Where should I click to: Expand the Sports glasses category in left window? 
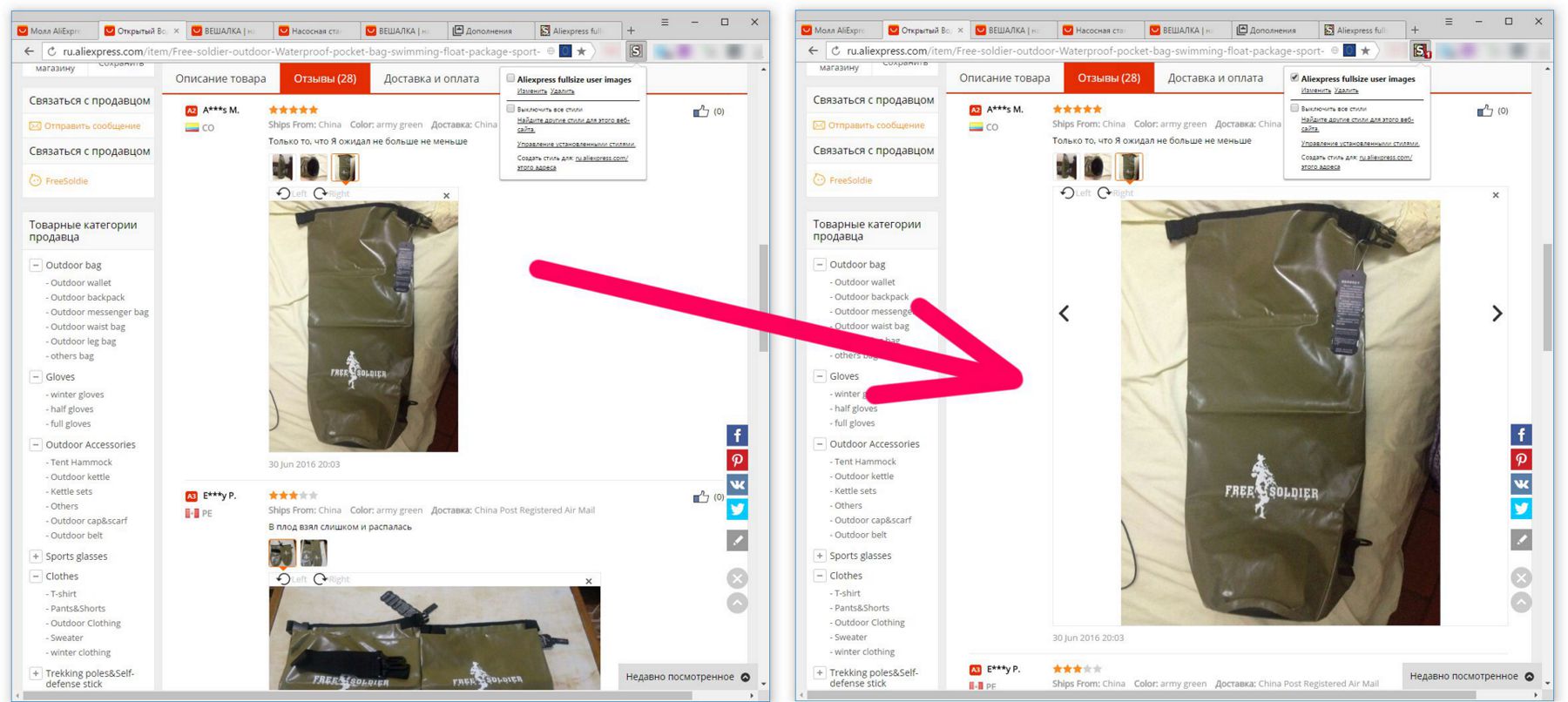click(36, 556)
